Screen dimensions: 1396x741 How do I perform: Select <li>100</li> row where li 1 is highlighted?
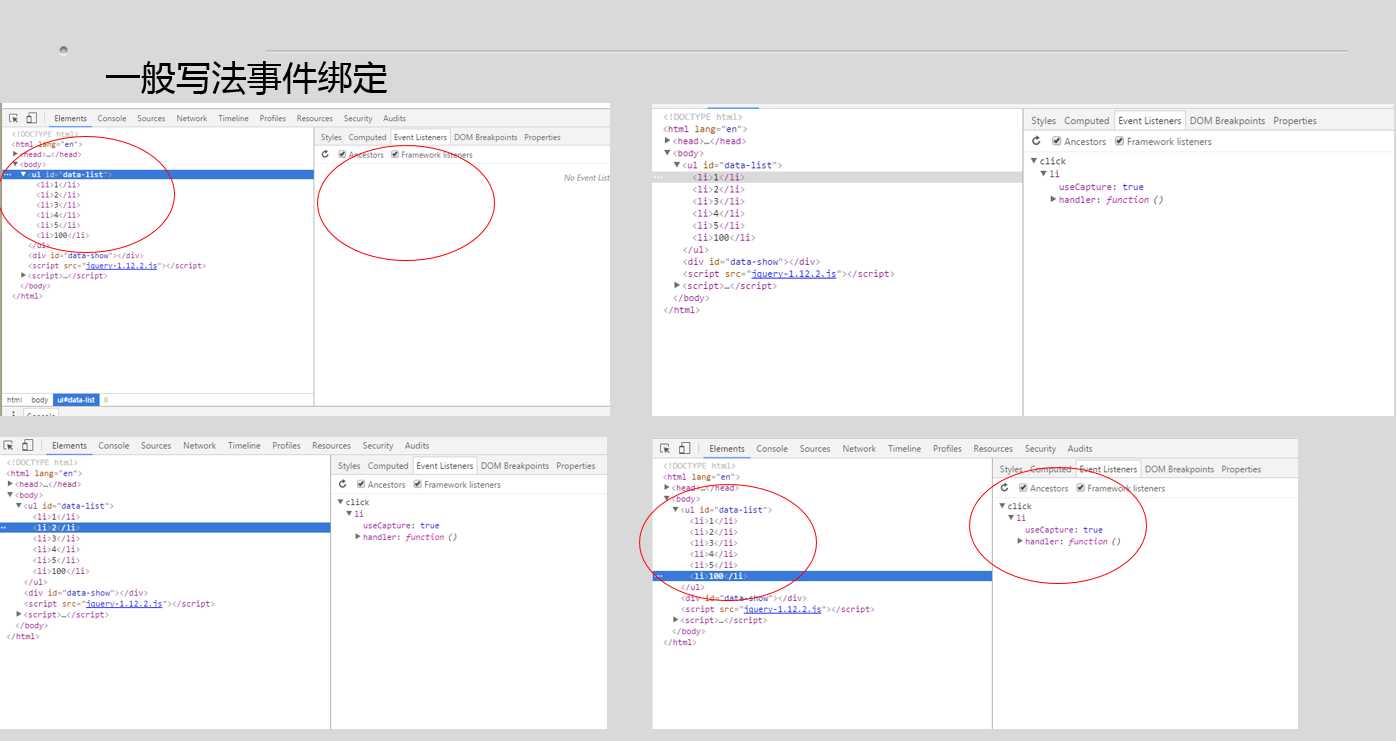tap(837, 238)
